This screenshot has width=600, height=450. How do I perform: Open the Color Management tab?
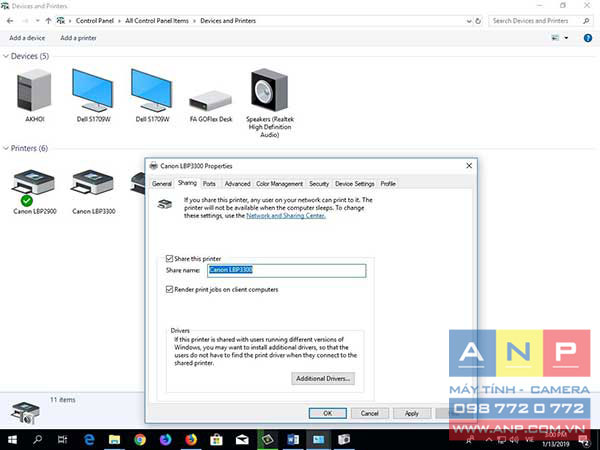(279, 184)
